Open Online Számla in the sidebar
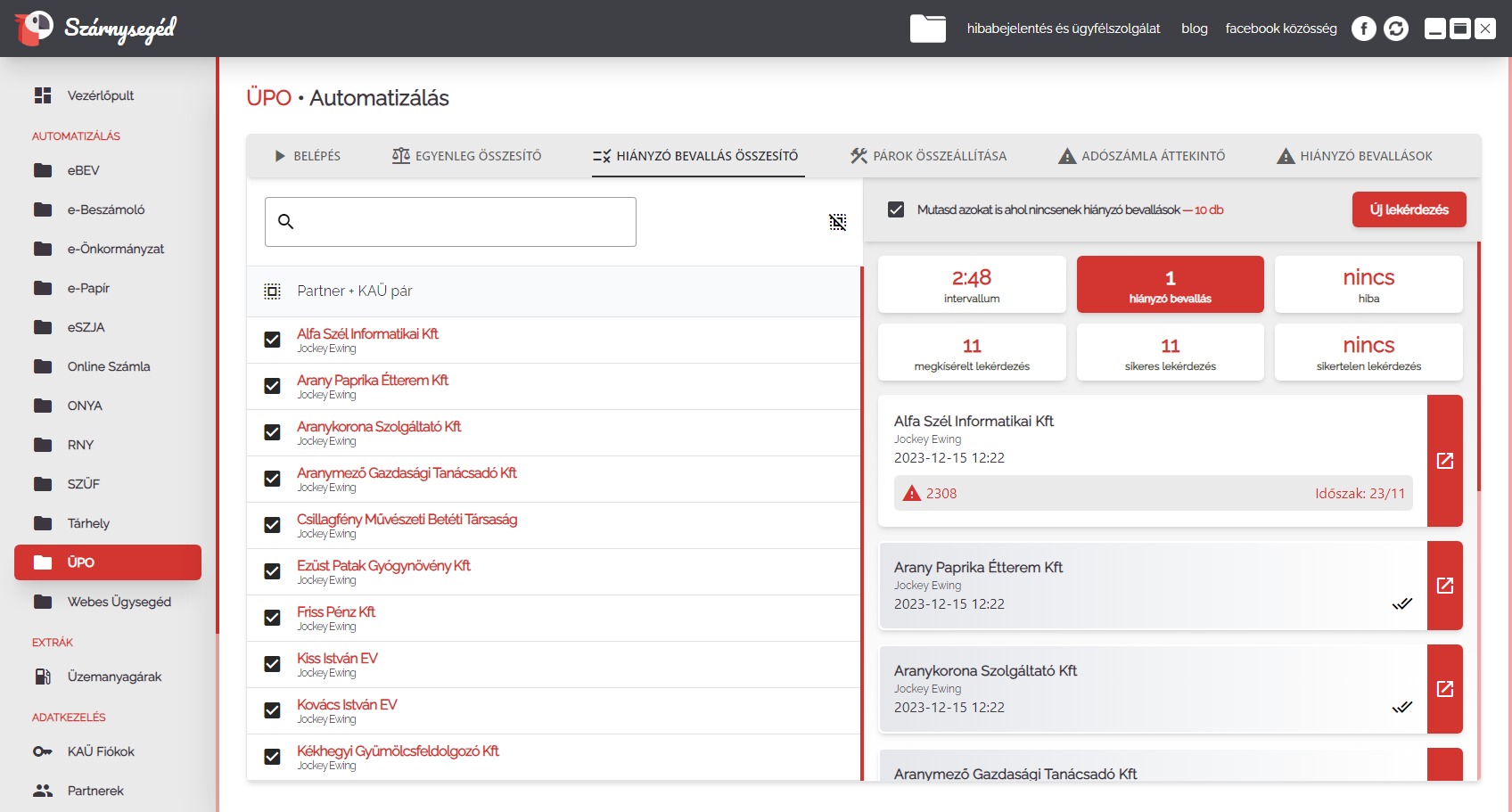Image resolution: width=1512 pixels, height=812 pixels. coord(109,366)
